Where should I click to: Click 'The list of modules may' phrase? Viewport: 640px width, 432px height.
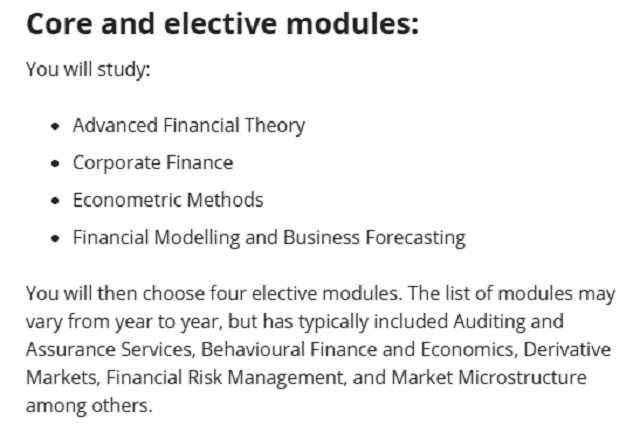[511, 294]
